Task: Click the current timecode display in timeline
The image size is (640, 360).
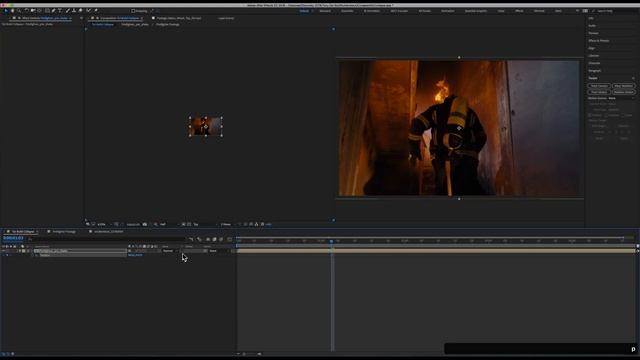Action: pyautogui.click(x=13, y=238)
